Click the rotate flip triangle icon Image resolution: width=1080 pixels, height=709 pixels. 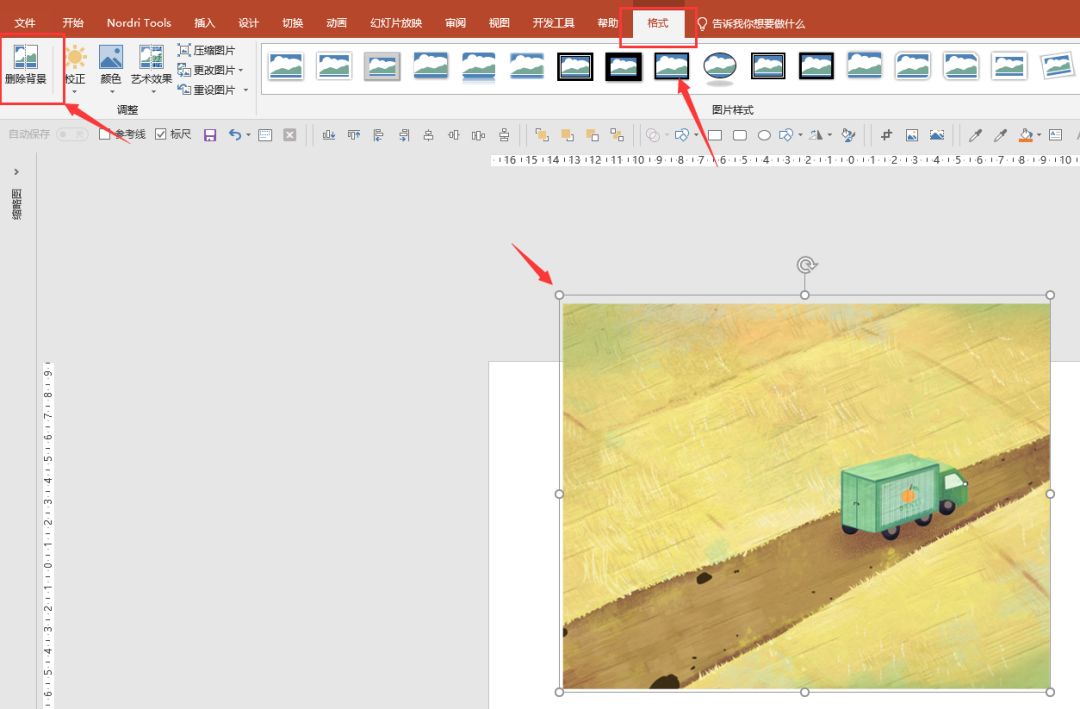(816, 135)
